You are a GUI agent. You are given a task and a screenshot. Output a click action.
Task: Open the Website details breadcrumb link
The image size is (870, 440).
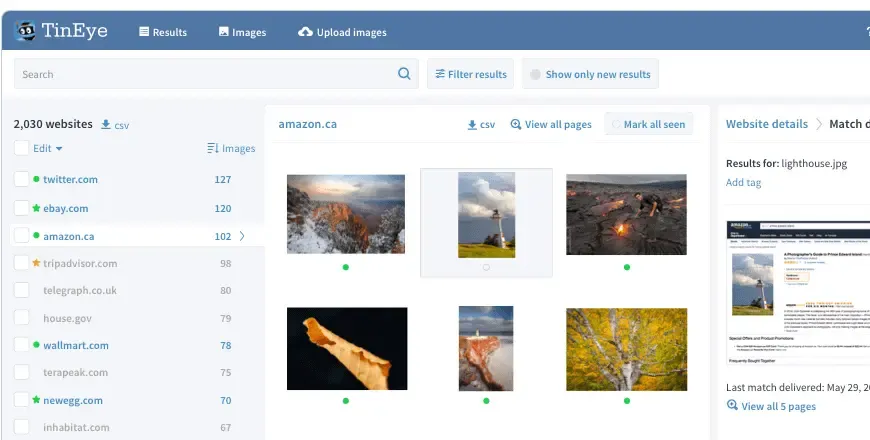(767, 124)
